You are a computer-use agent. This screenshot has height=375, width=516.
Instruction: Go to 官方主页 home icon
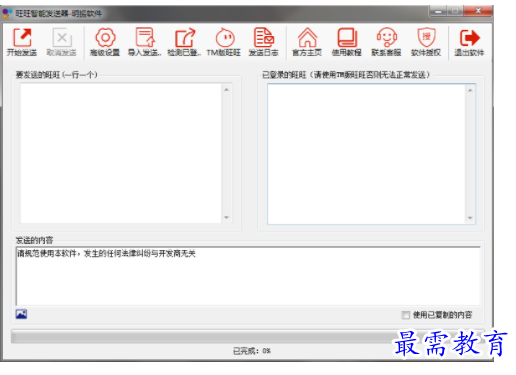pyautogui.click(x=307, y=38)
